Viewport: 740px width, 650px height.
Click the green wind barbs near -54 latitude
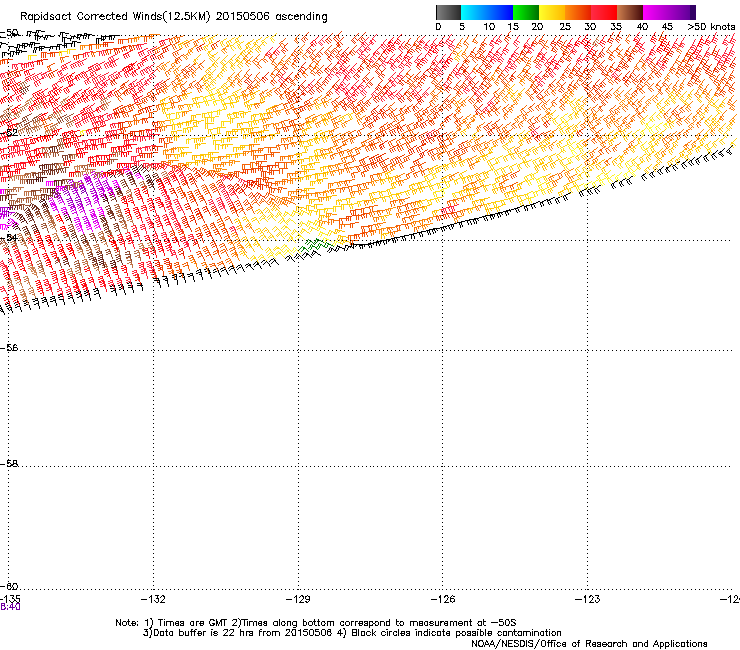click(315, 245)
